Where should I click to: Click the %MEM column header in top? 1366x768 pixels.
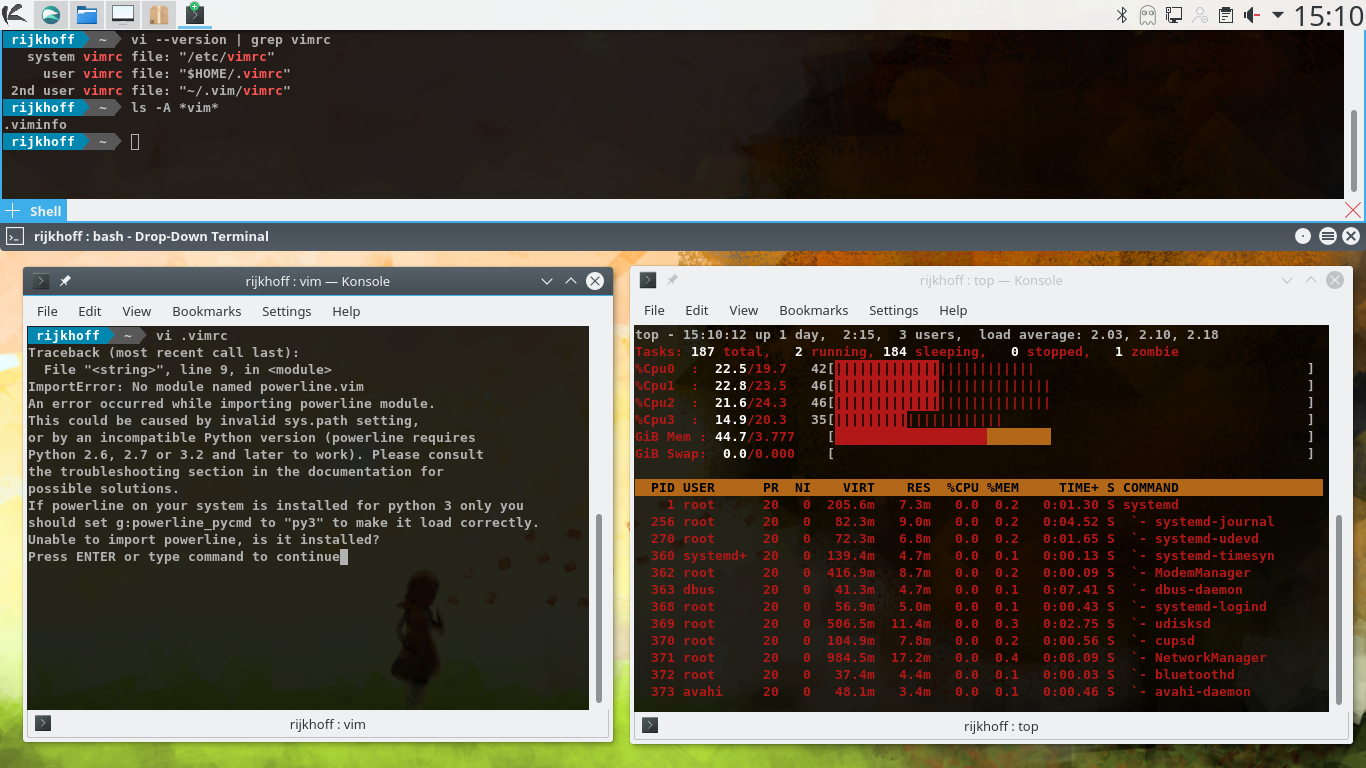[x=1003, y=488]
